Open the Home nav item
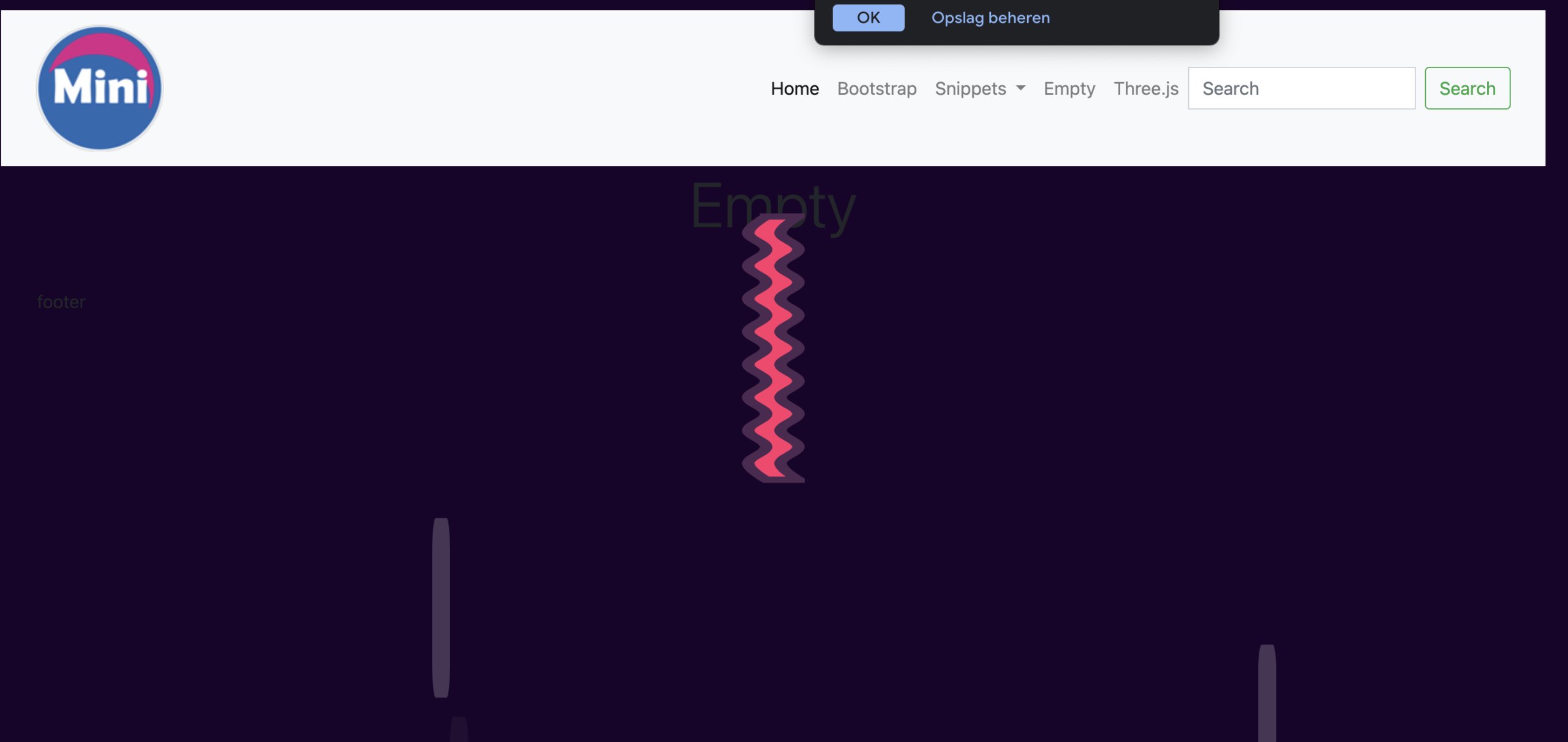1568x742 pixels. [794, 88]
